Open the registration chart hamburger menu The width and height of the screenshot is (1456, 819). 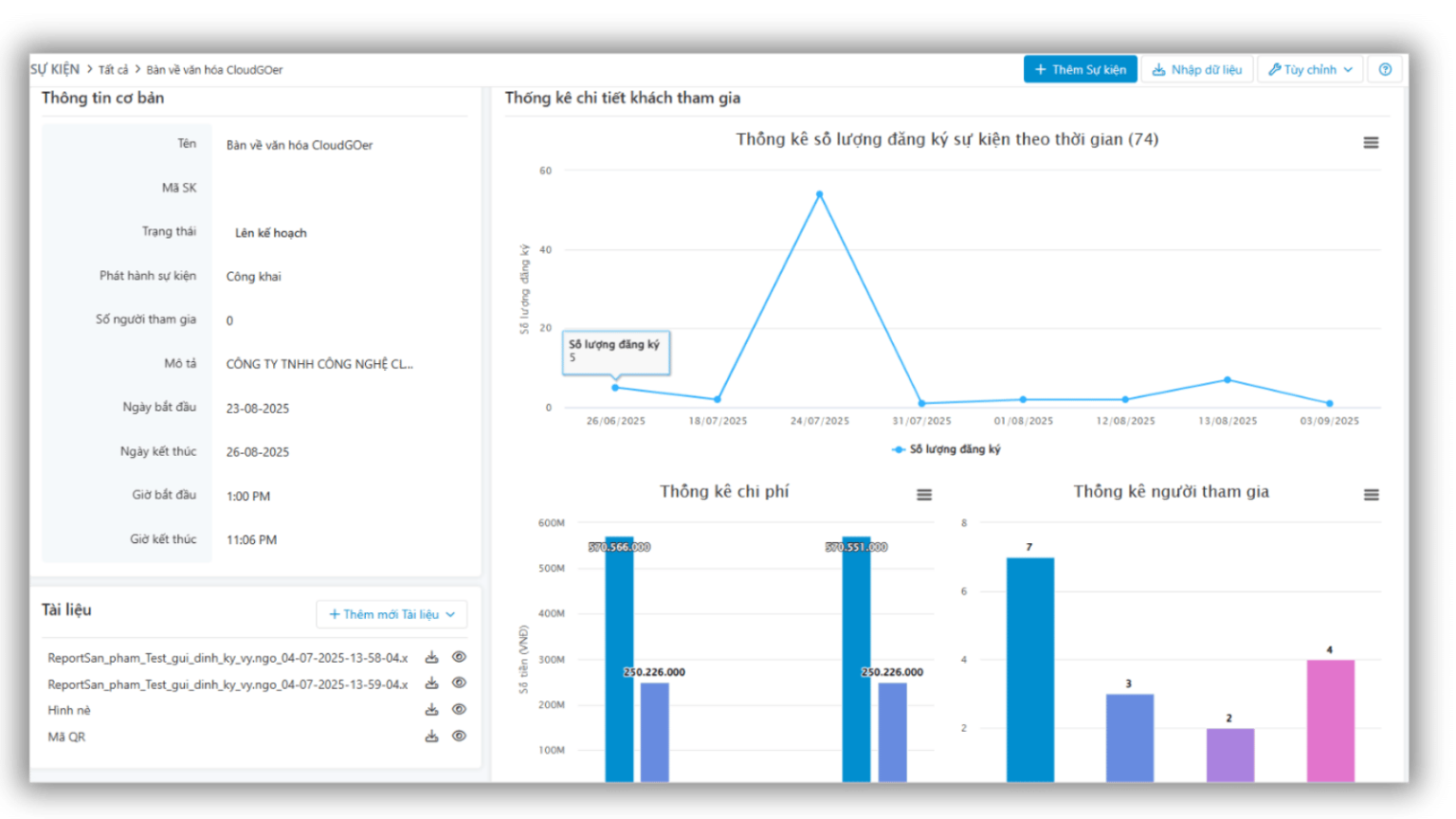1371,142
